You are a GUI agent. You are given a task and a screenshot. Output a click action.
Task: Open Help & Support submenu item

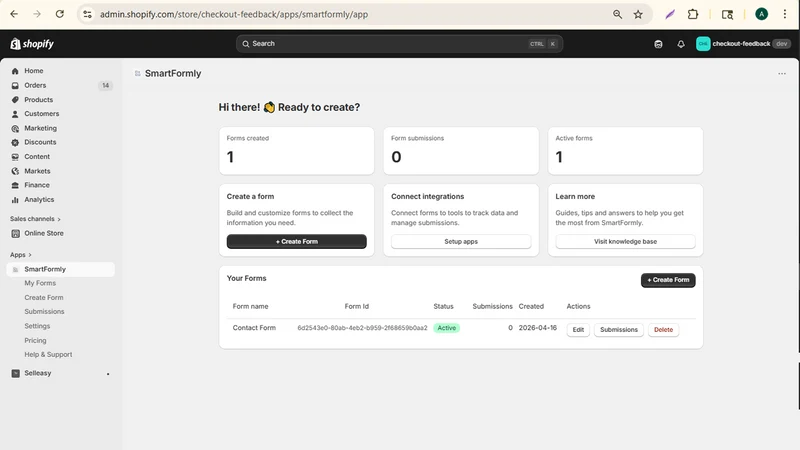pyautogui.click(x=48, y=355)
